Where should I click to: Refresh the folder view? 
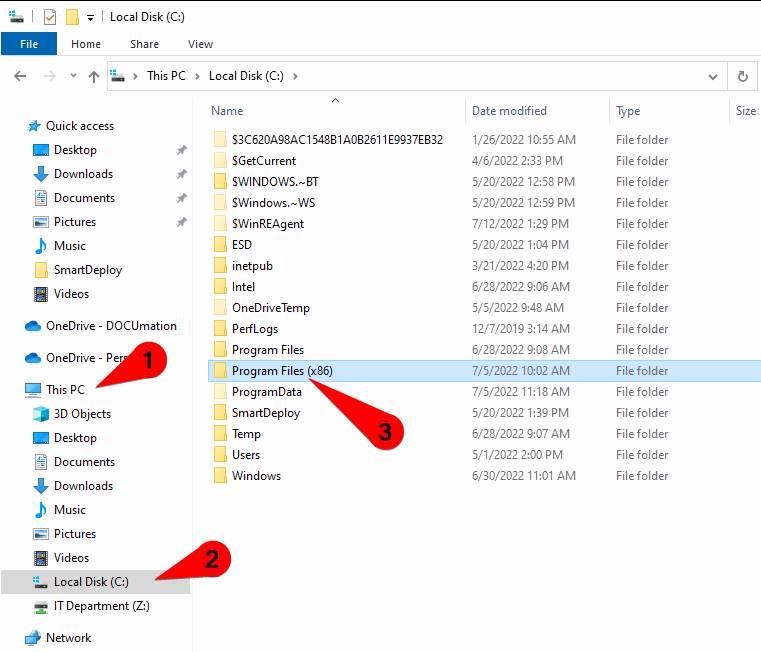743,76
